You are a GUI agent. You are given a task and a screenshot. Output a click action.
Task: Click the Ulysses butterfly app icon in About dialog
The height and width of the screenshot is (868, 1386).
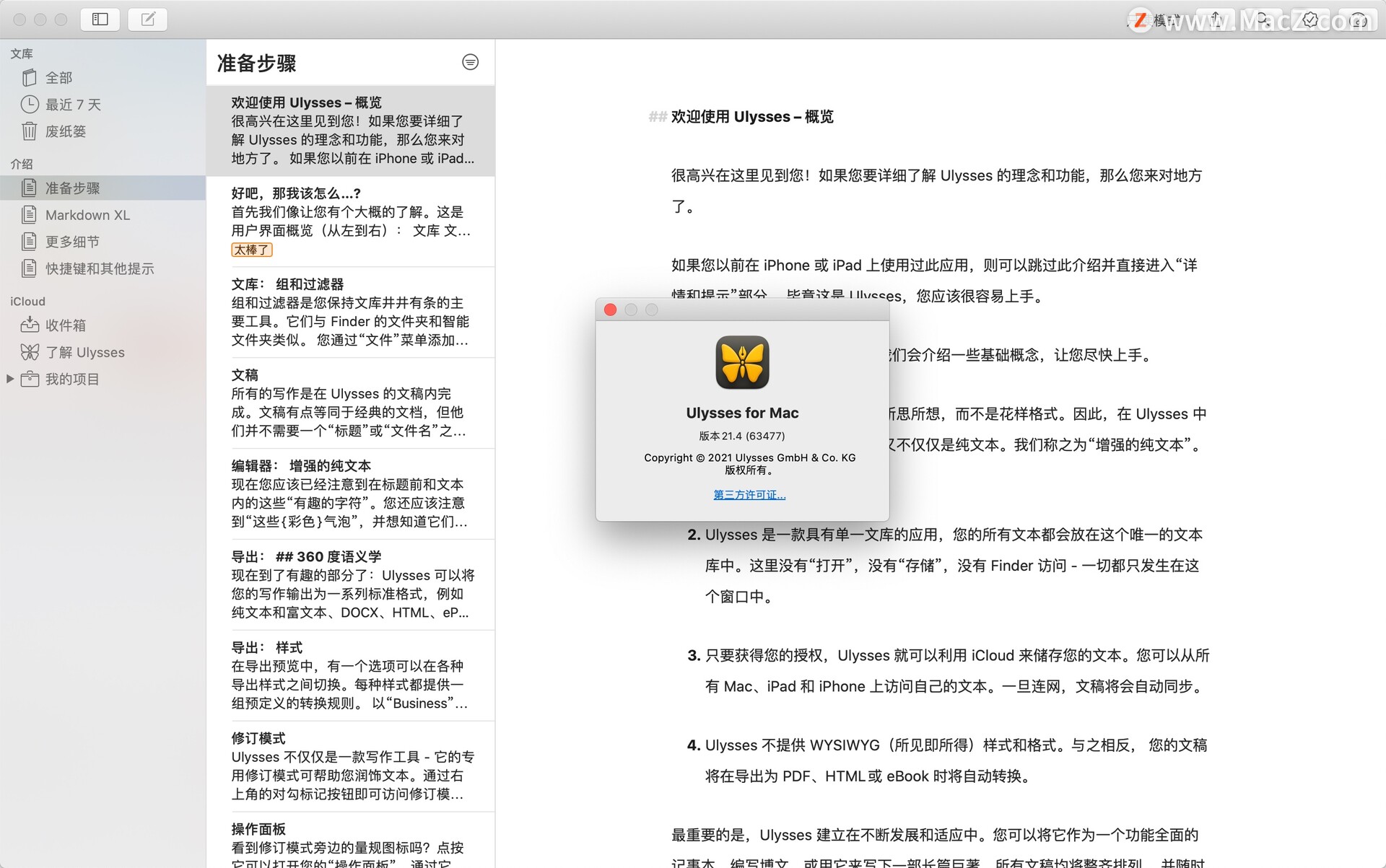tap(742, 362)
